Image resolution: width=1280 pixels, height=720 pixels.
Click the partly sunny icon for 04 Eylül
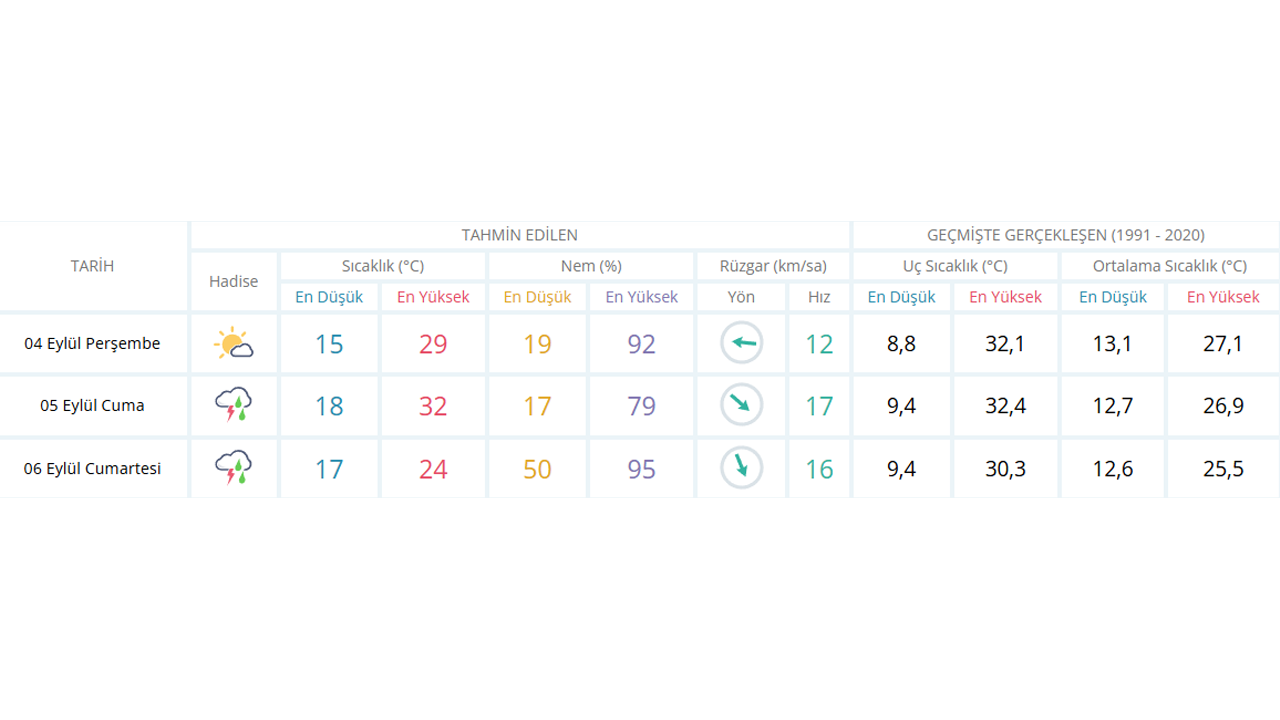coord(233,344)
